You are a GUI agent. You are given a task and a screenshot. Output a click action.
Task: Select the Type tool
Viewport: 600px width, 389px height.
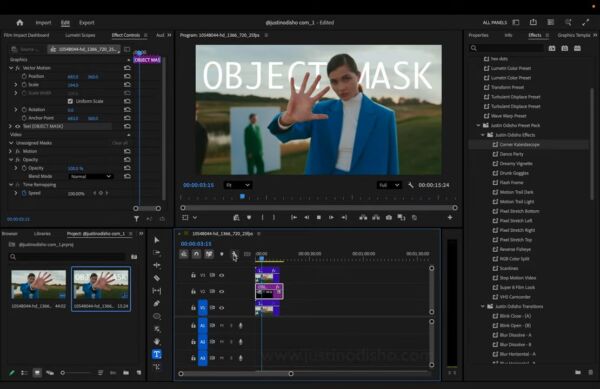[157, 354]
